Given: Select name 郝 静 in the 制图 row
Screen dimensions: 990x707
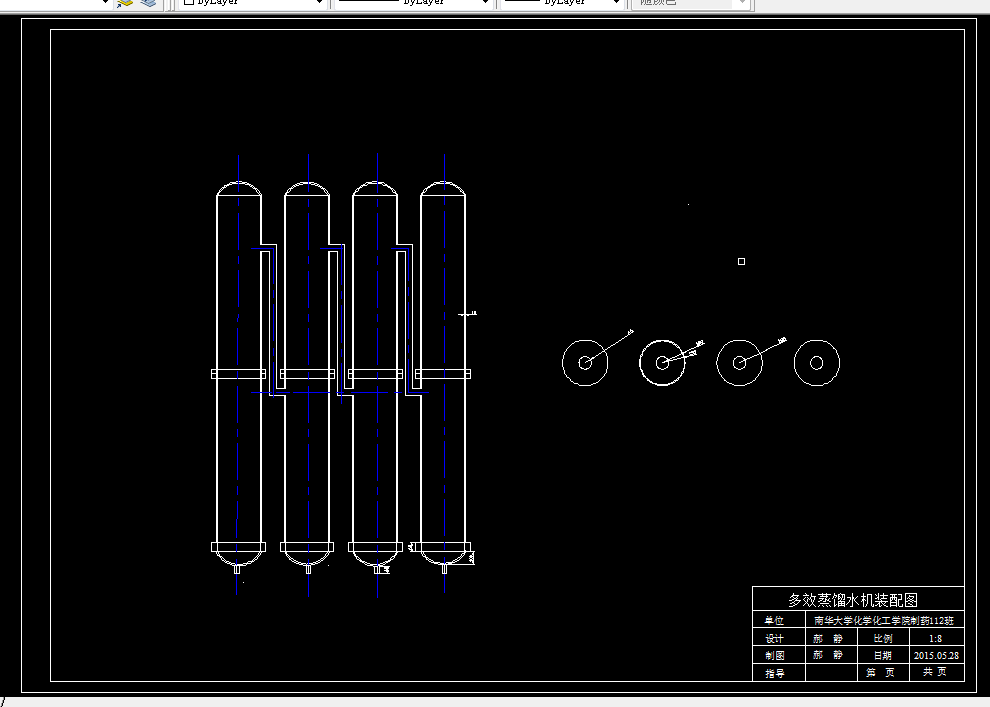Looking at the screenshot, I should point(828,655).
